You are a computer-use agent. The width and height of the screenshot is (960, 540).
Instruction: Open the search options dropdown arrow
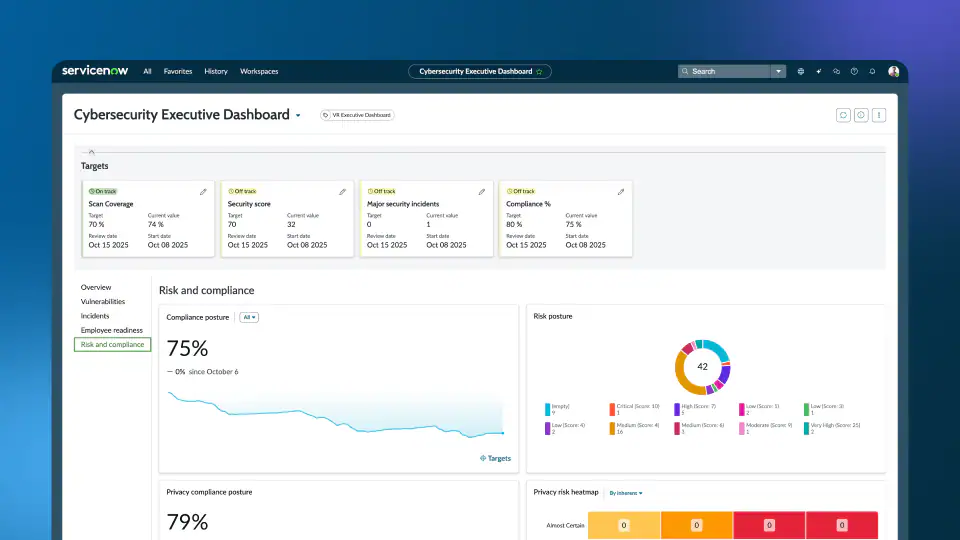pyautogui.click(x=778, y=72)
